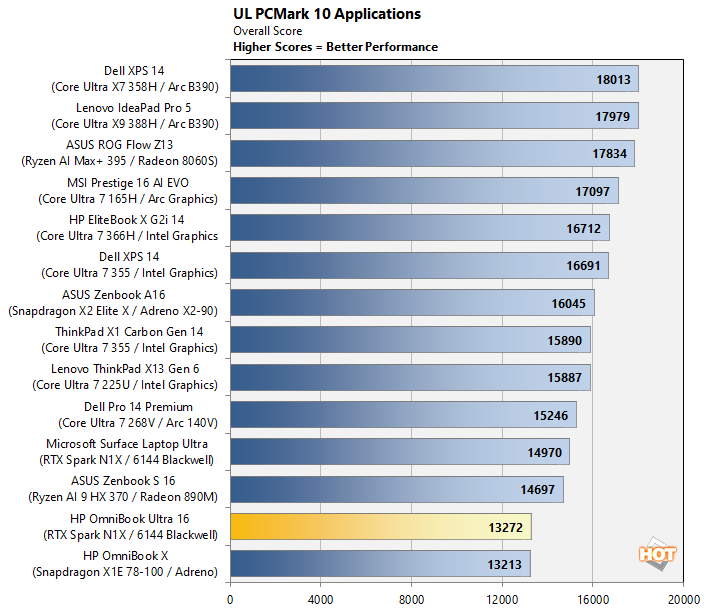Click the x-axis label 20000

point(684,600)
